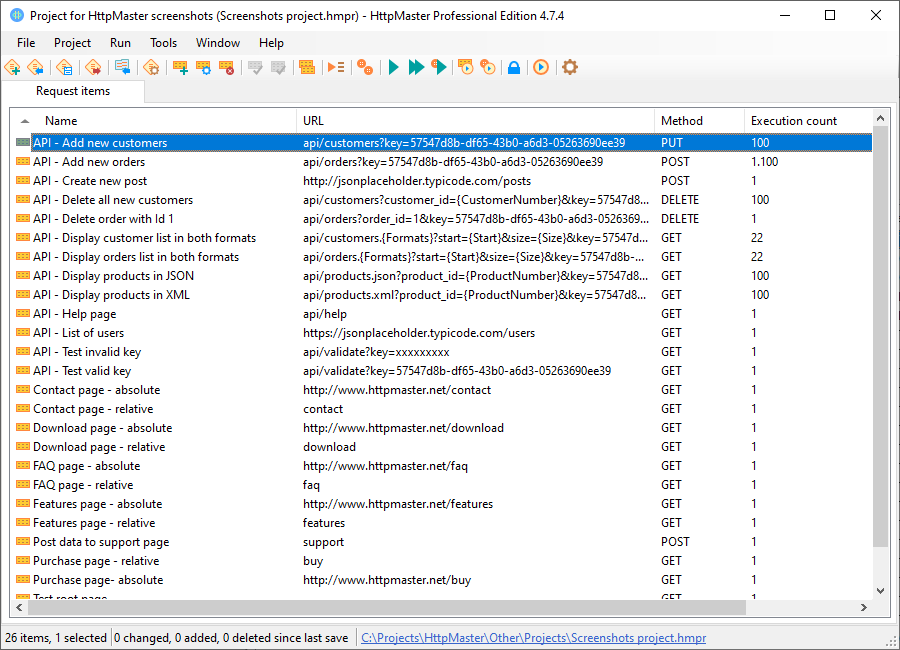Click the horizontal scrollbar left arrow

coord(20,607)
